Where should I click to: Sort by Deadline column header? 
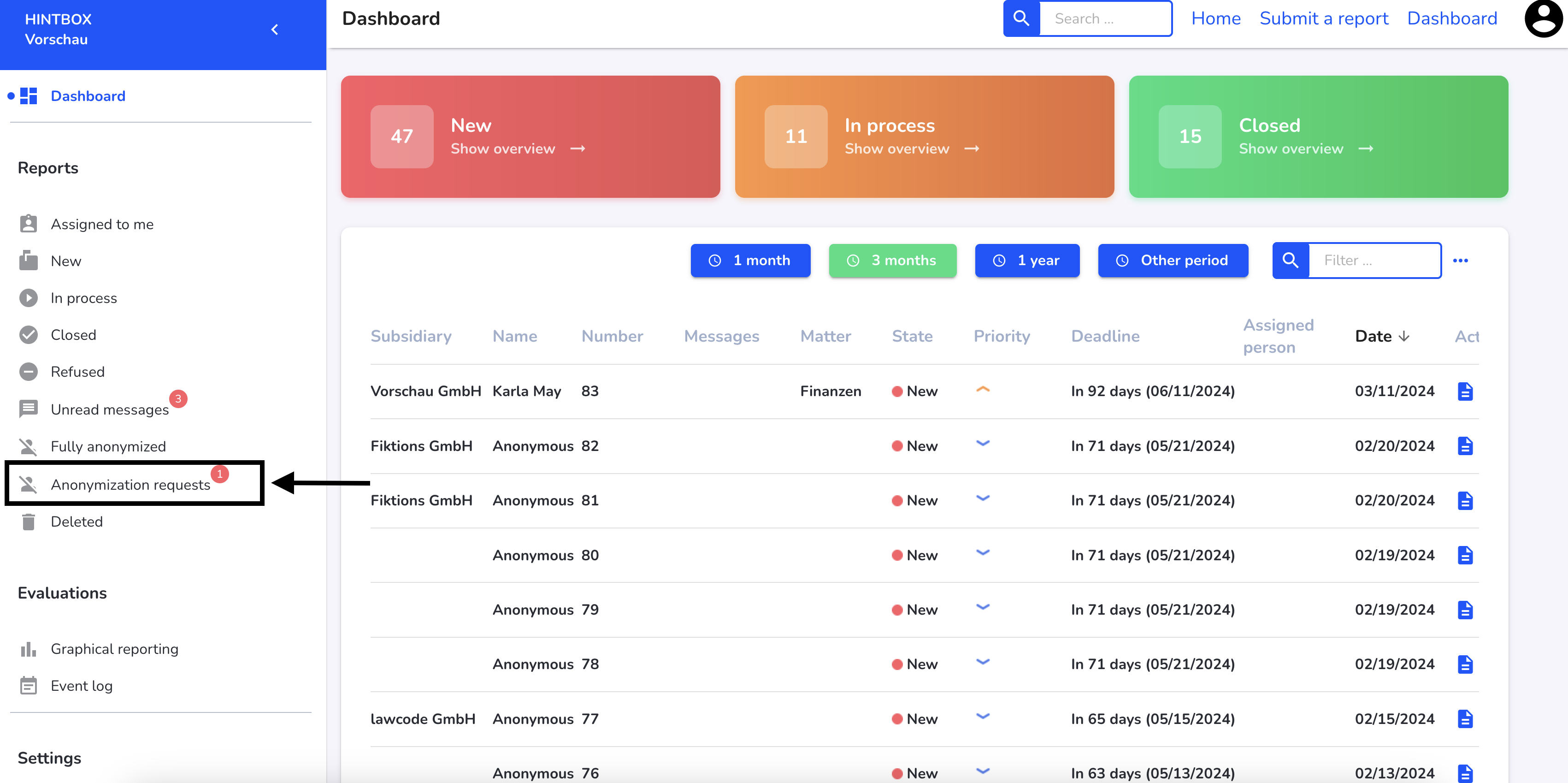(1105, 336)
